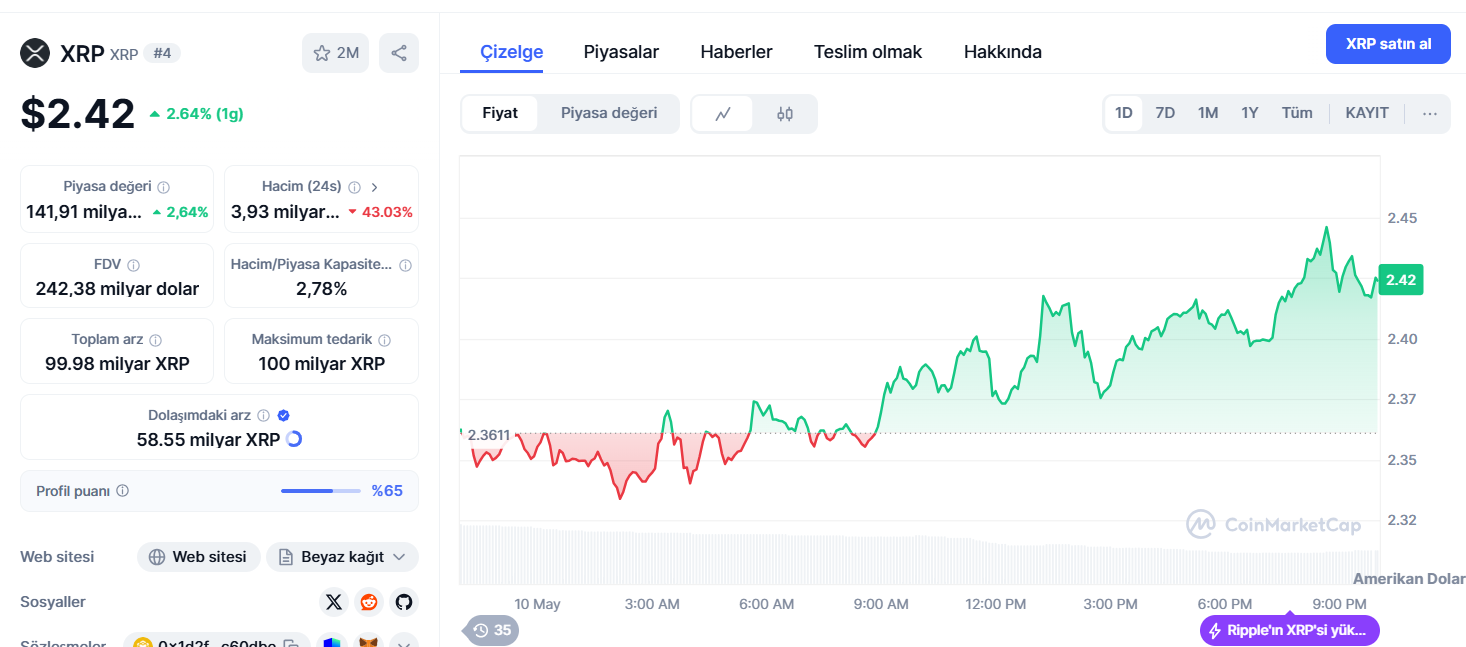1466x647 pixels.
Task: Click the %65 profile score value
Action: (387, 491)
